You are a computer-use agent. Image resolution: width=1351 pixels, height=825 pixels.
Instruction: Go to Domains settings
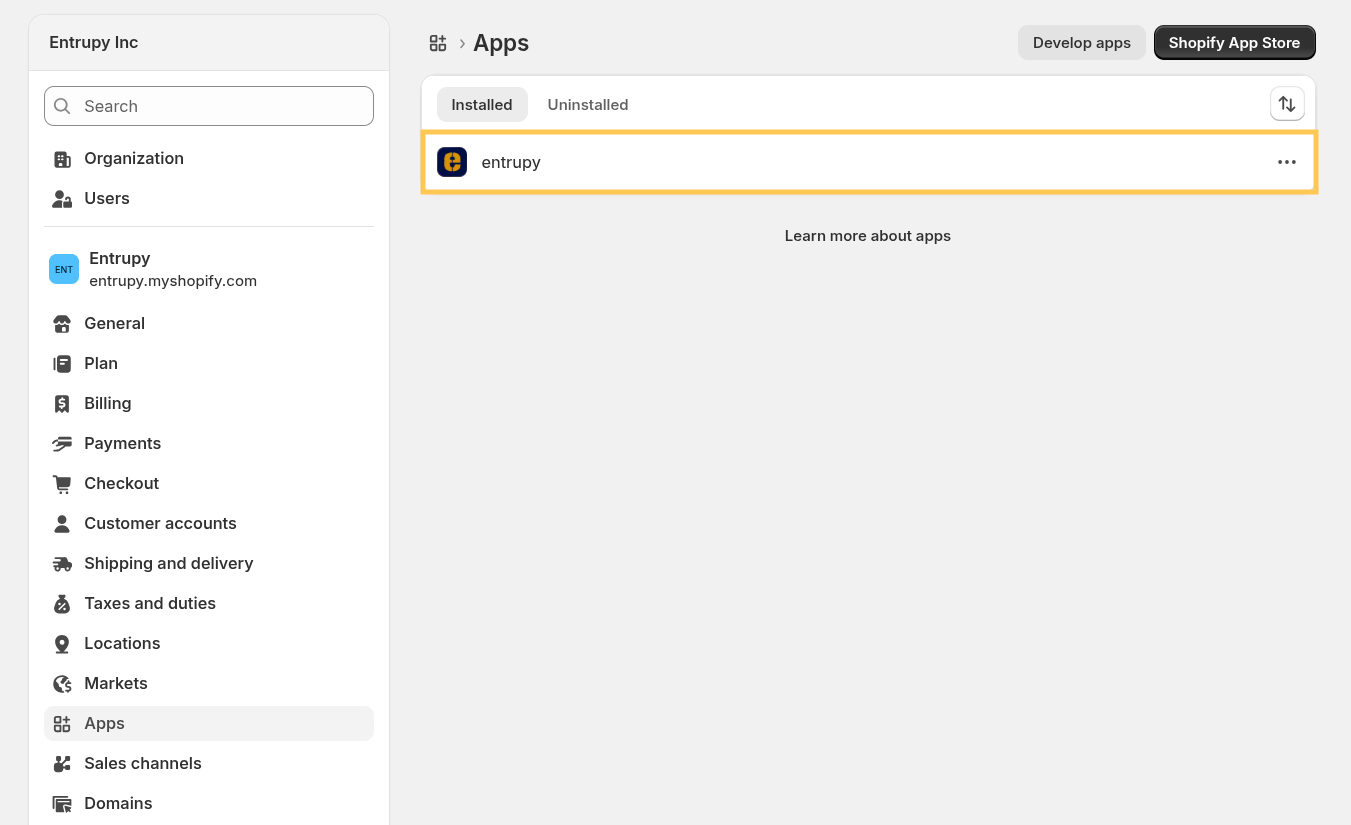(x=209, y=804)
